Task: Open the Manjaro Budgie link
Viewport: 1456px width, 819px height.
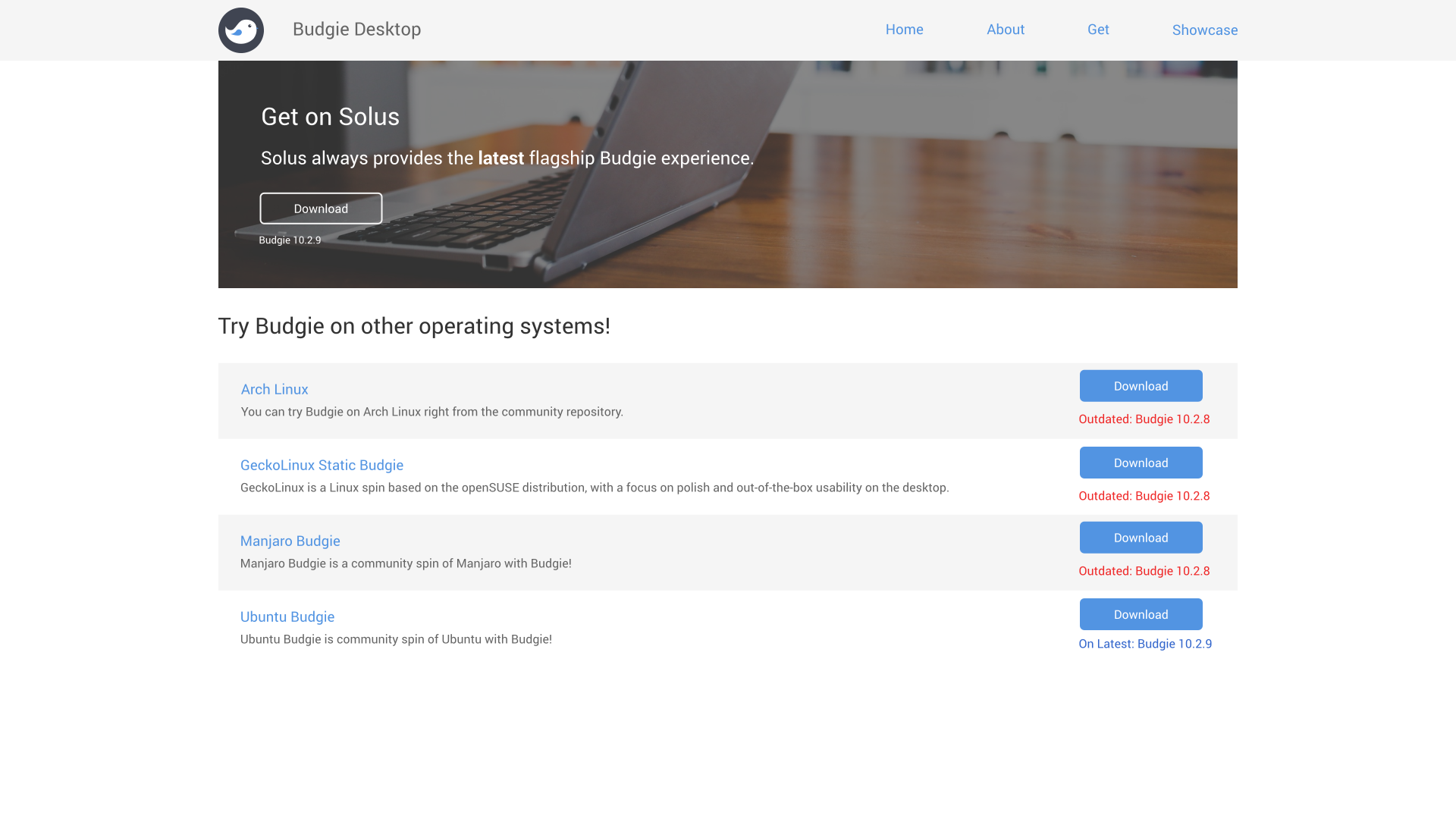Action: coord(290,541)
